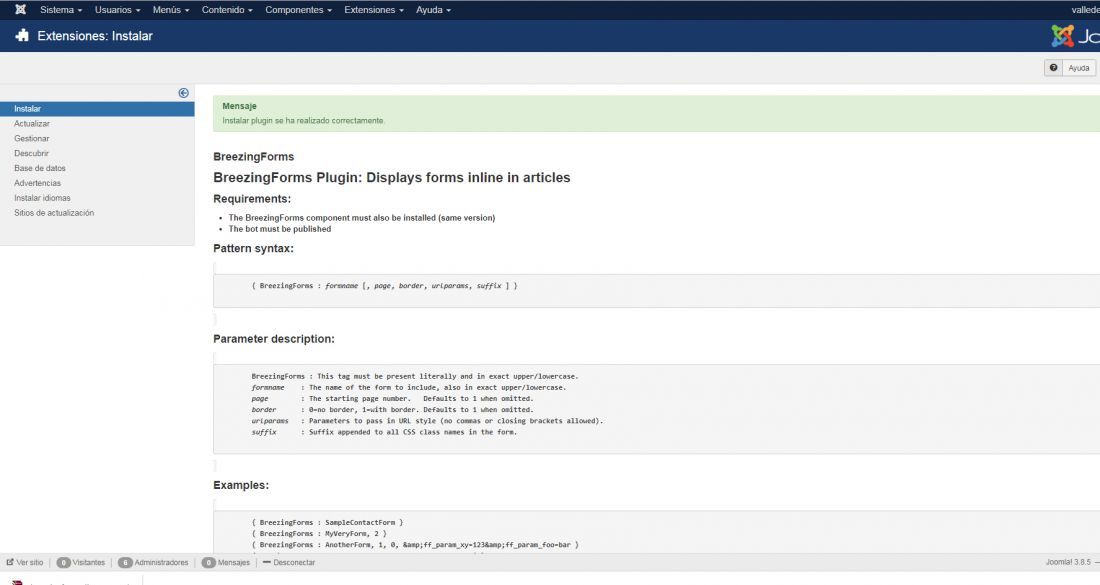Image resolution: width=1100 pixels, height=585 pixels.
Task: Click the 'Extensiones: Instalar' page title
Action: 95,36
